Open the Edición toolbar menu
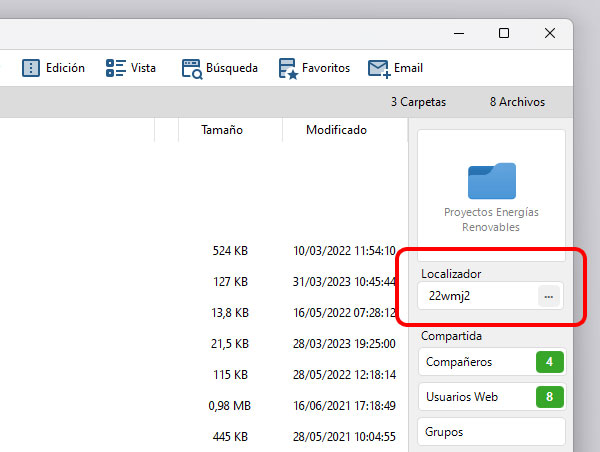 click(54, 68)
